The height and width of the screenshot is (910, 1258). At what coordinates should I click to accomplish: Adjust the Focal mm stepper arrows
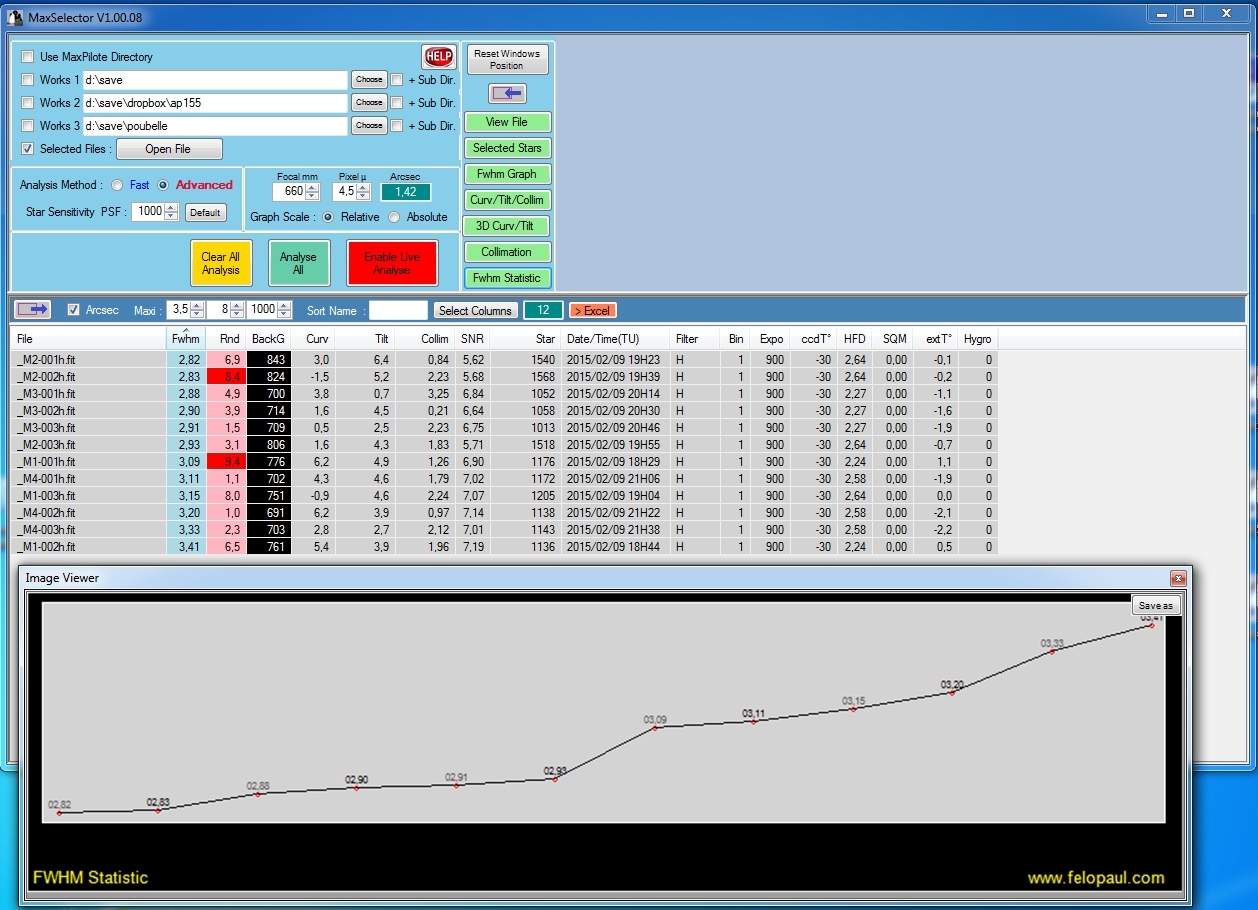coord(312,192)
